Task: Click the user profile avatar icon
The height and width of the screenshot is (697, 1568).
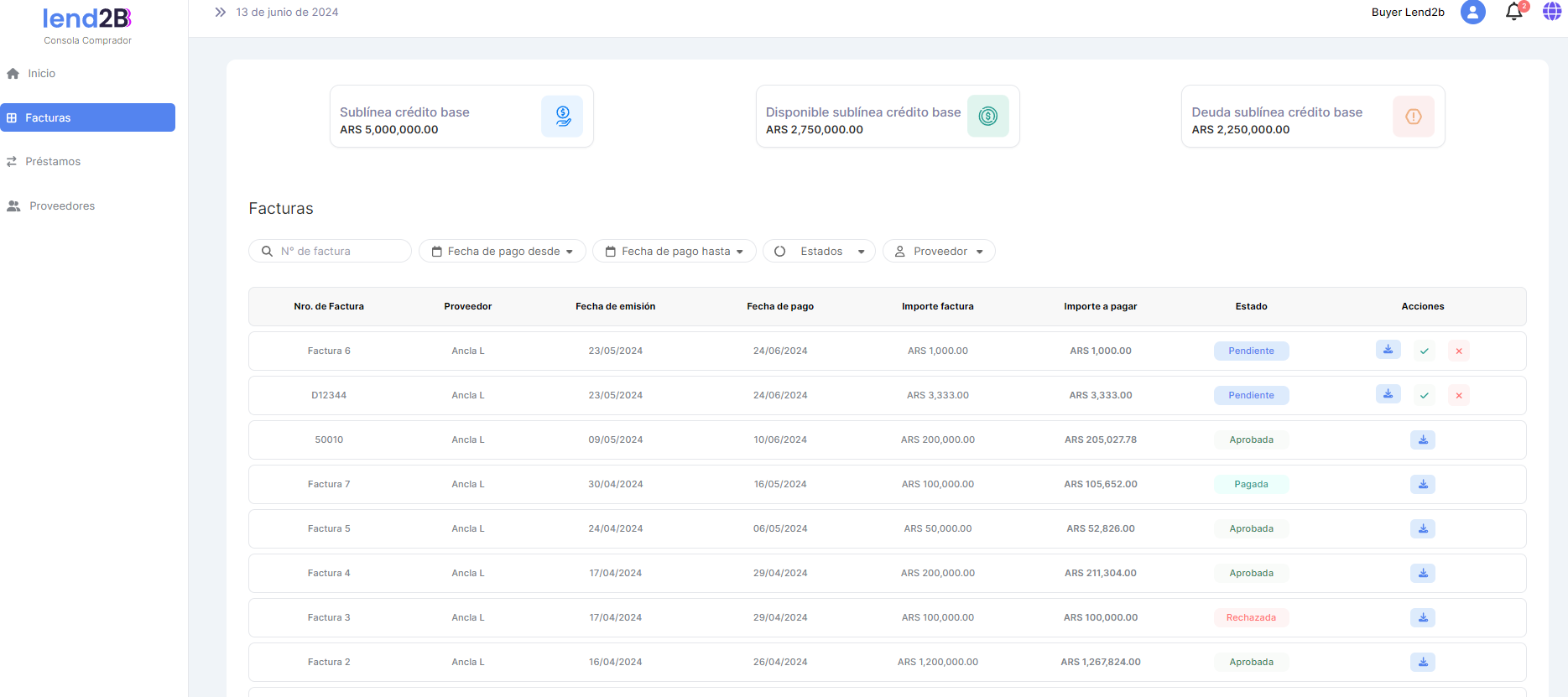Action: click(1472, 12)
